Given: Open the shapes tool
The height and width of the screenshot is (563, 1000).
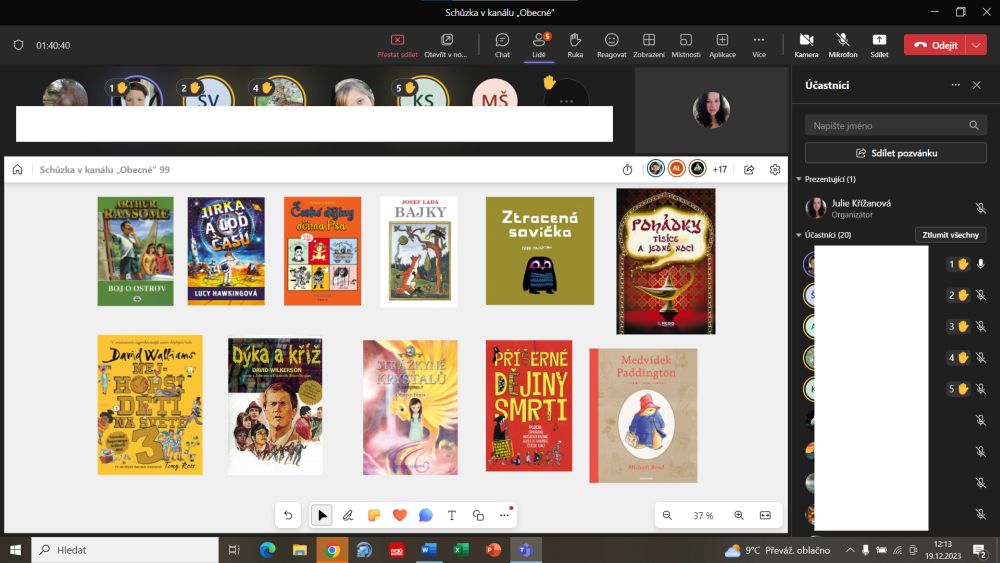Looking at the screenshot, I should [x=478, y=515].
